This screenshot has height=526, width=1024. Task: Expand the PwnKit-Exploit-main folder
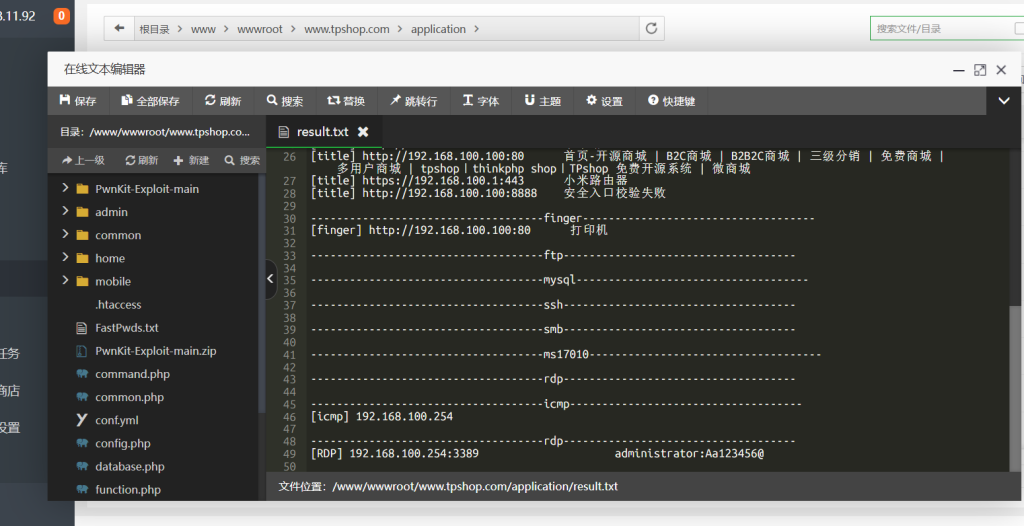coord(66,188)
